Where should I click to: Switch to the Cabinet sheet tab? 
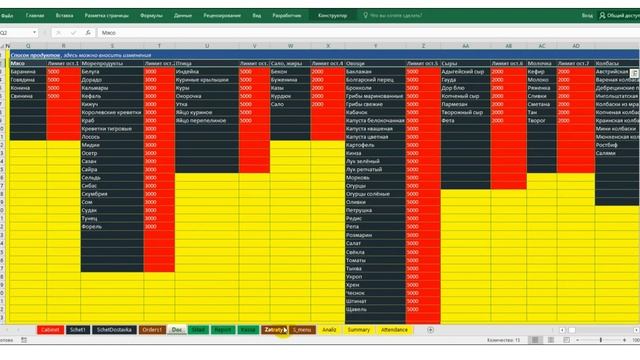[x=50, y=330]
